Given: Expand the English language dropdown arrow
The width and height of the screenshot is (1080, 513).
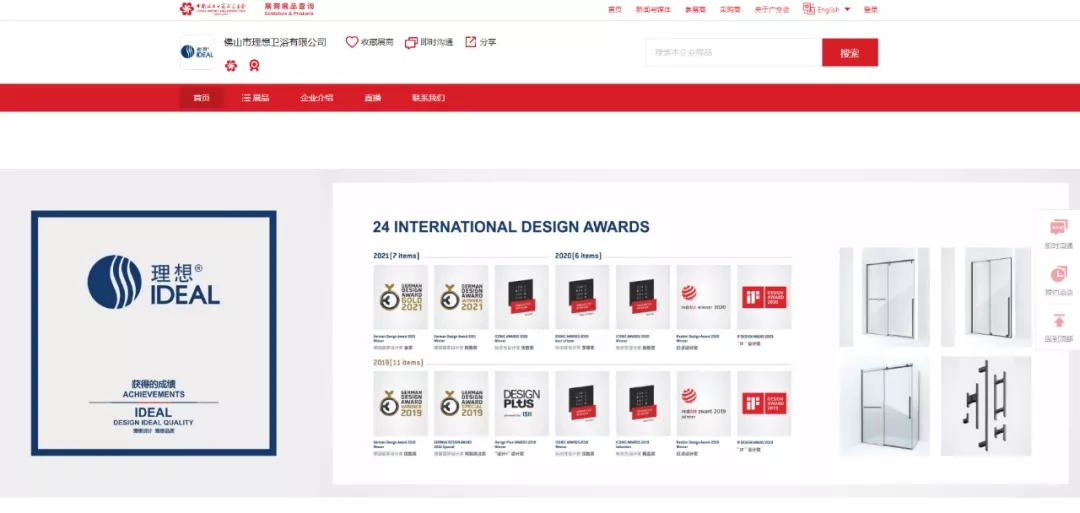Looking at the screenshot, I should point(847,10).
